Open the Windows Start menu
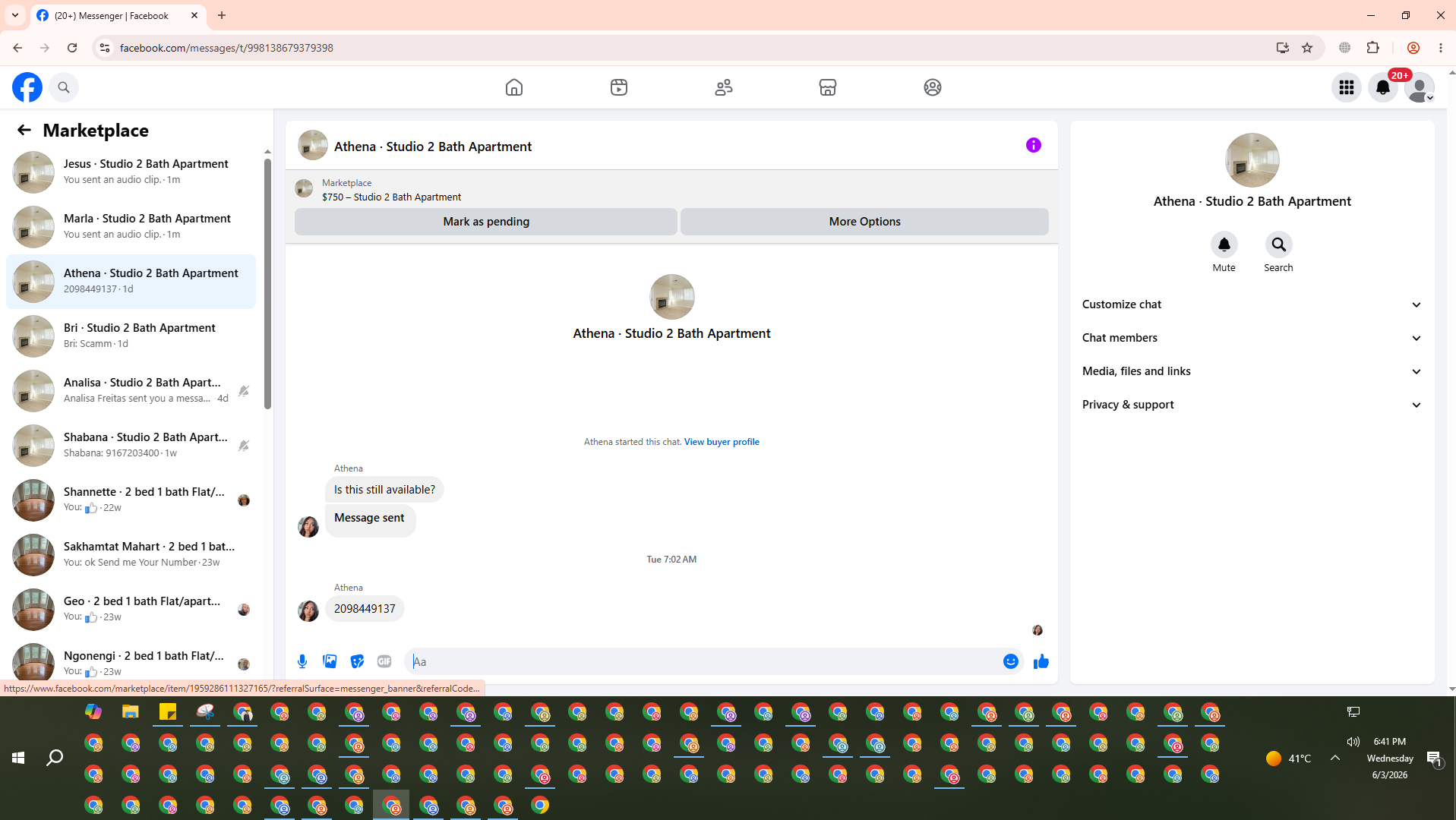Viewport: 1456px width, 820px height. [18, 758]
